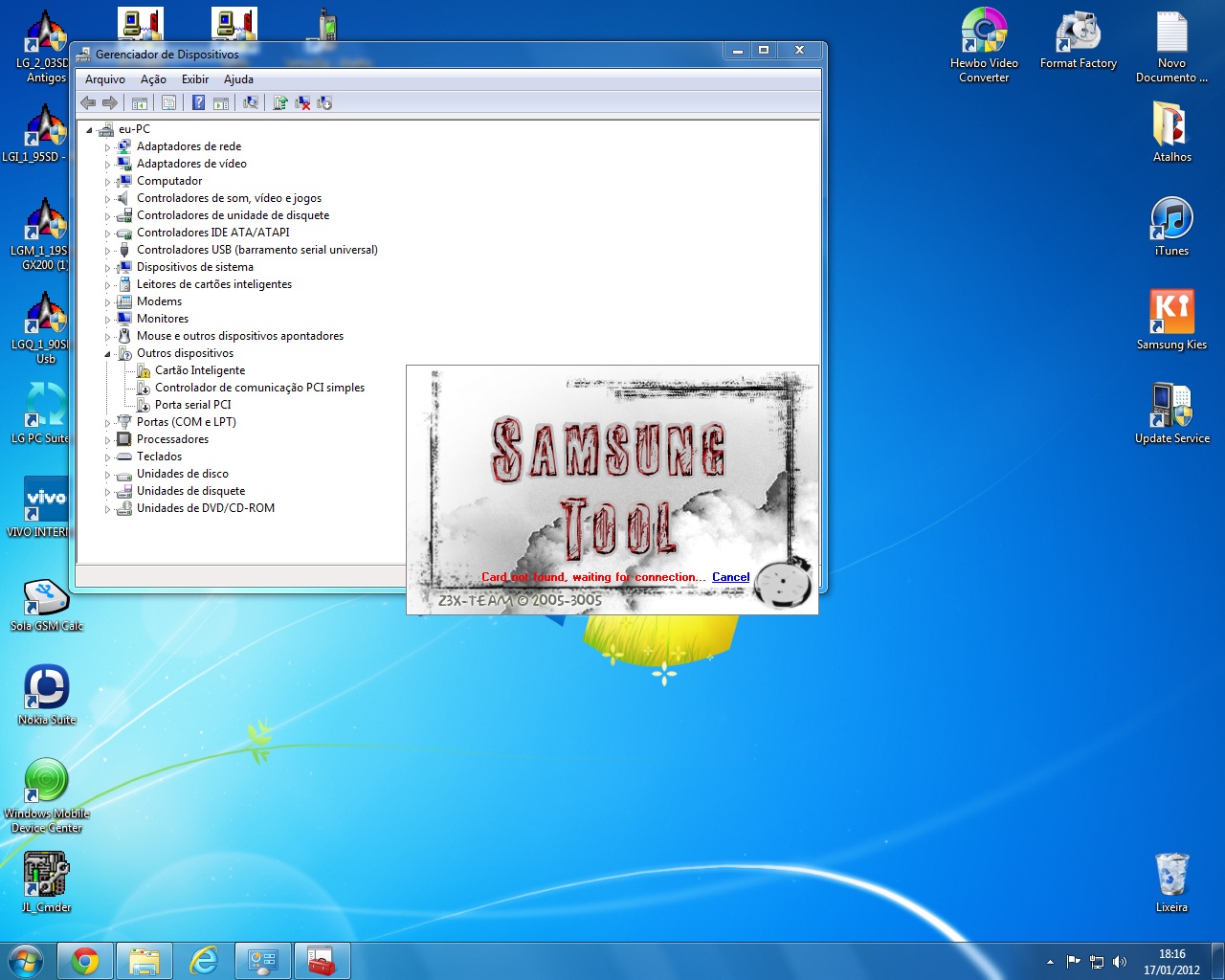Open Novo Documento text file on desktop
The image size is (1225, 980).
1171,45
